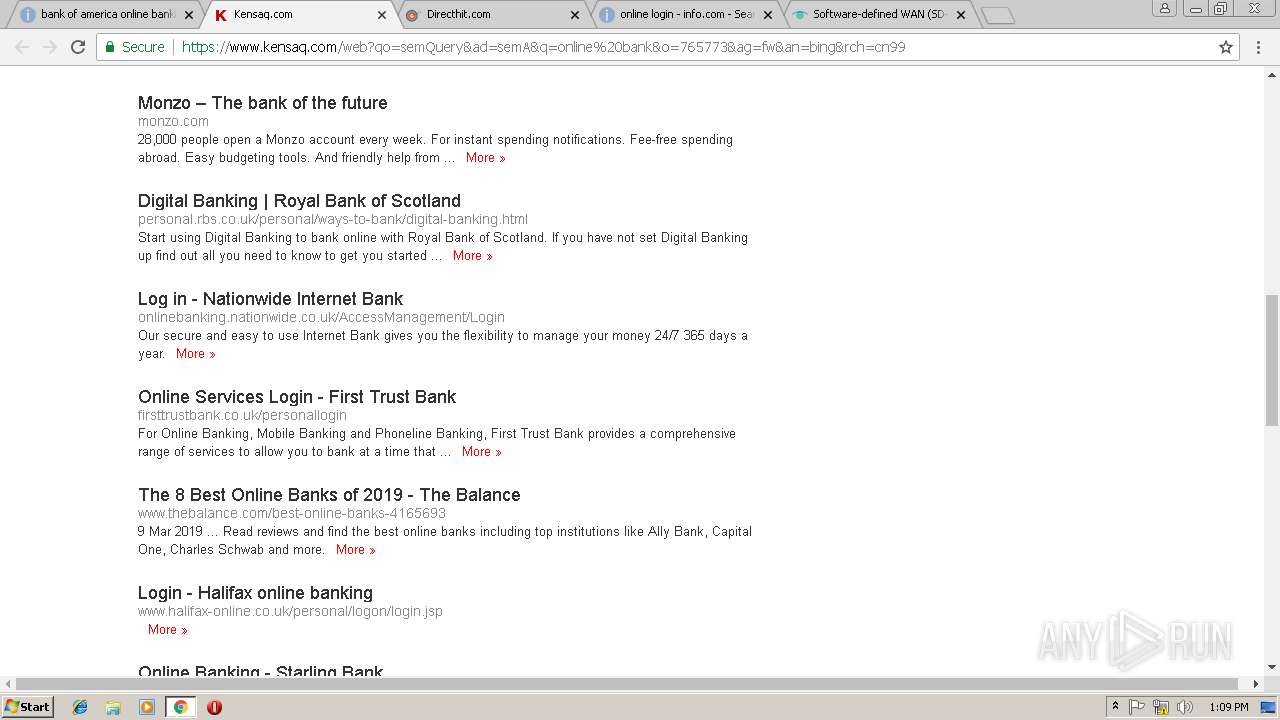Close the Directhit.com tab
Viewport: 1280px width, 720px height.
tap(575, 15)
